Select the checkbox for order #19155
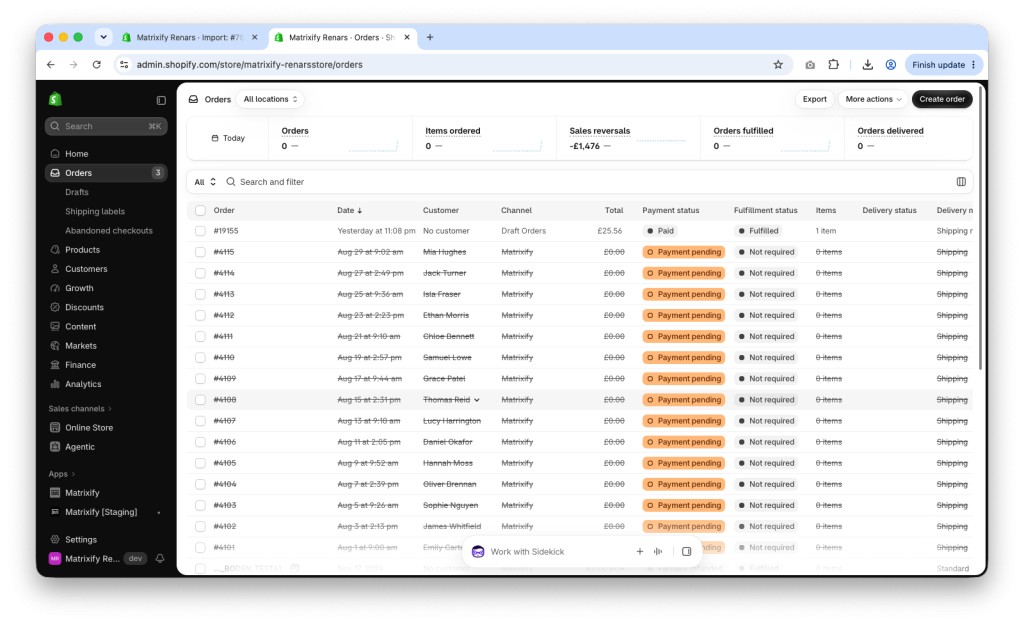Image resolution: width=1024 pixels, height=625 pixels. (200, 231)
